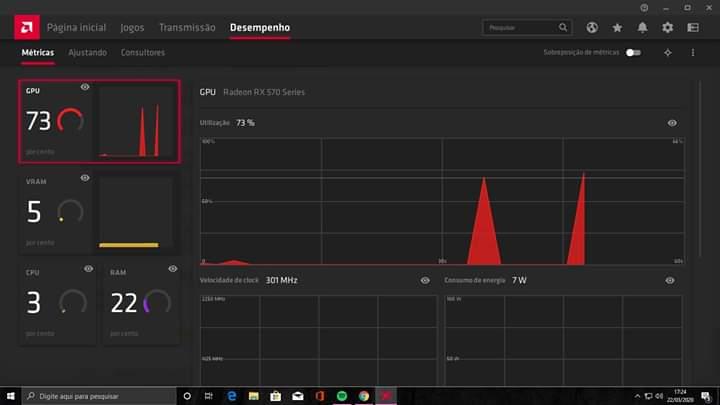This screenshot has height=405, width=720.
Task: Click the vertical scrollbar of metrics panel
Action: coord(700,170)
